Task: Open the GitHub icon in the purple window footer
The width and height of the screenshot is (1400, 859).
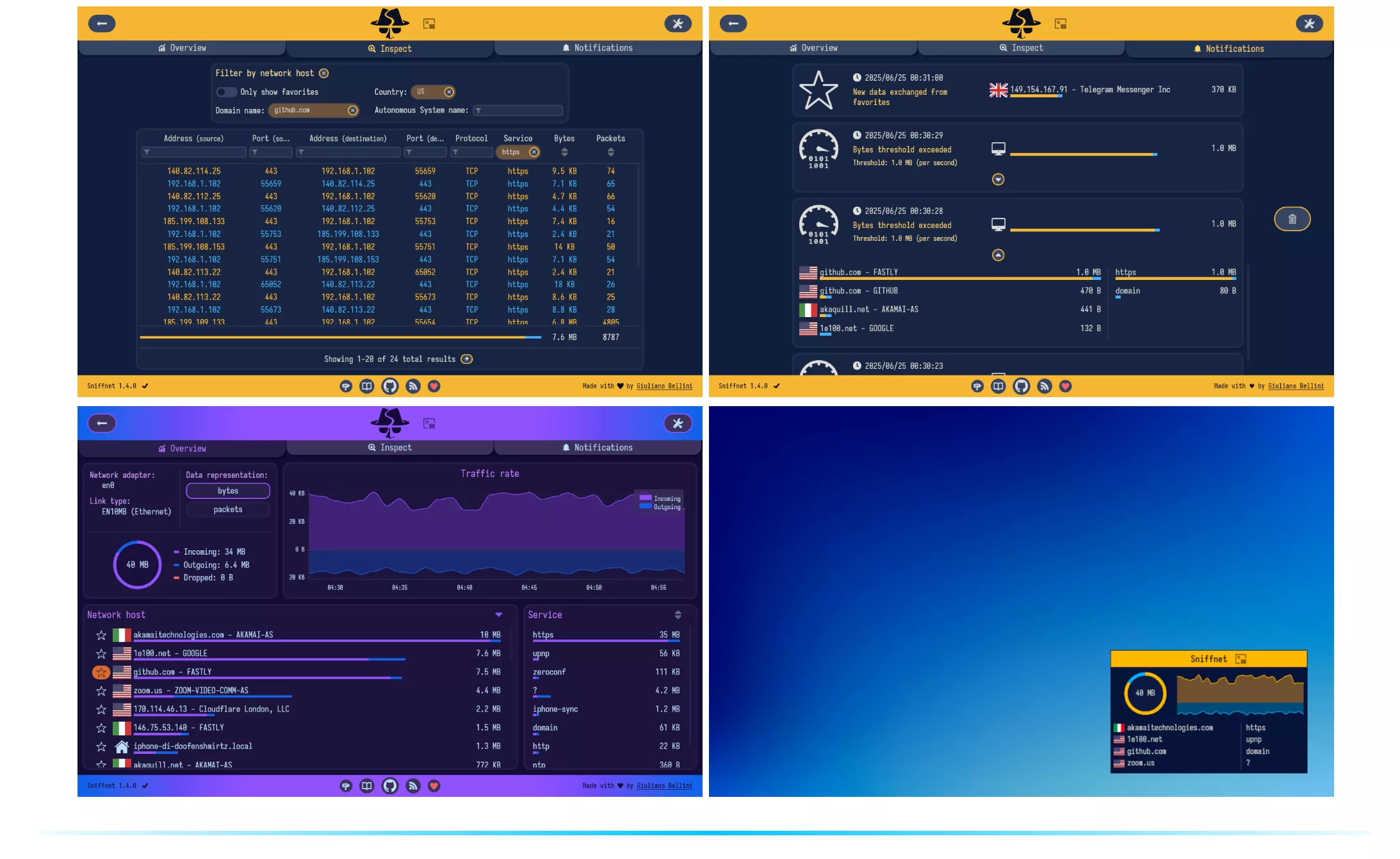Action: click(x=389, y=786)
